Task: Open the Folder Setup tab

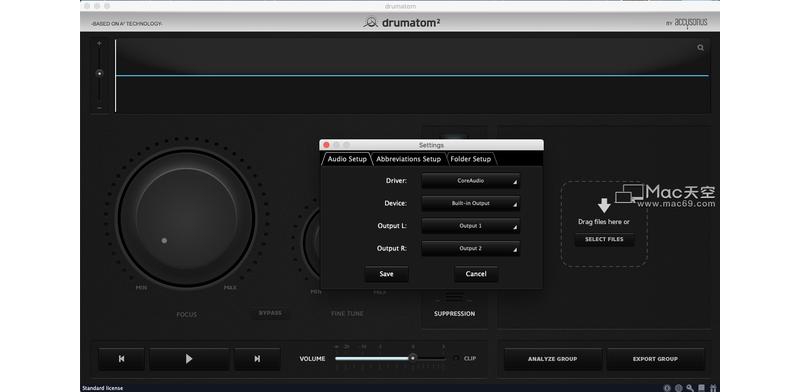Action: (x=470, y=159)
